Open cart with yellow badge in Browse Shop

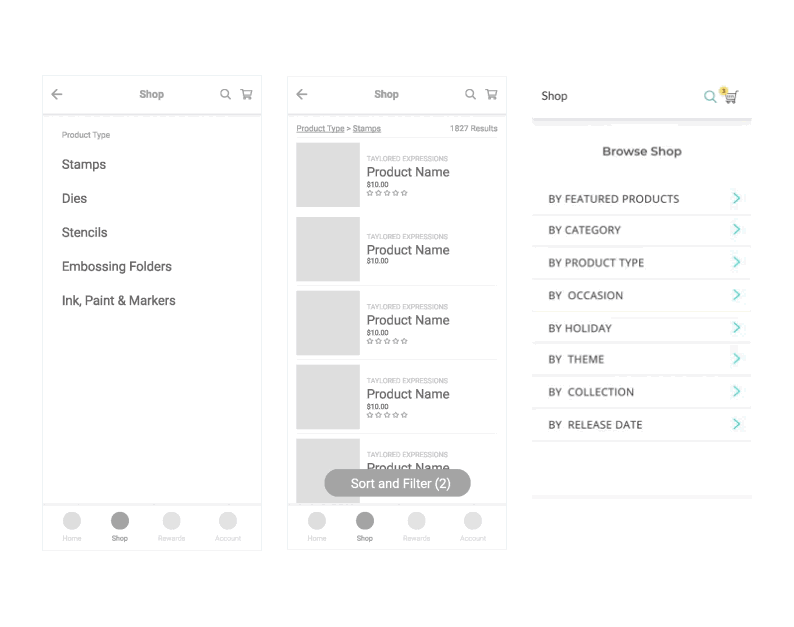[730, 95]
